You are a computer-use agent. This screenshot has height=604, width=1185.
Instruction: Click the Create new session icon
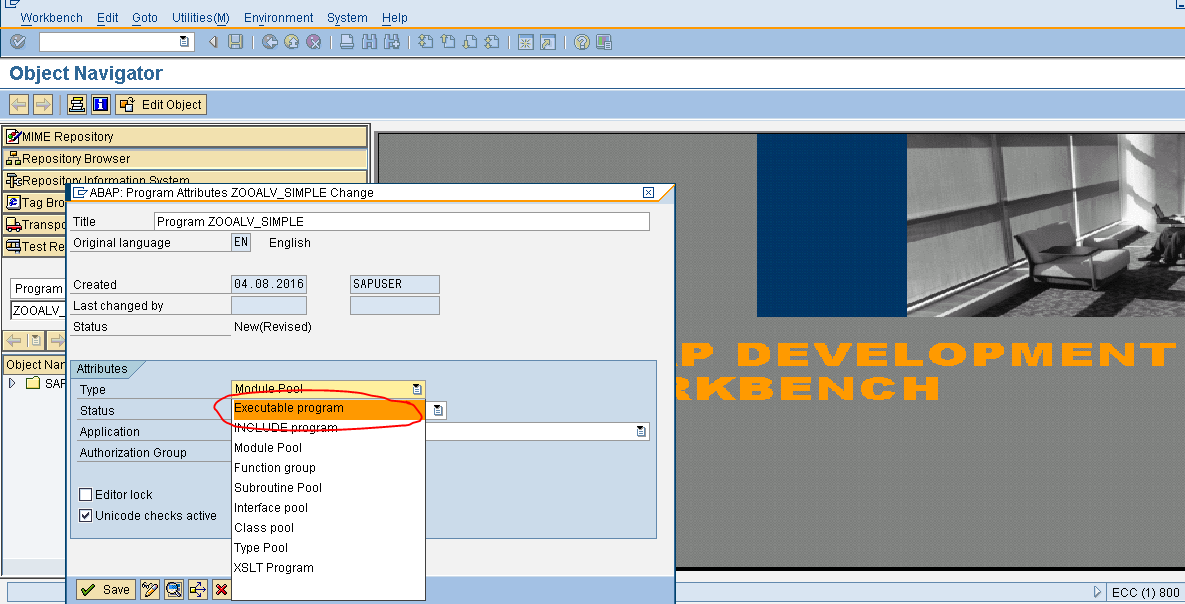pos(524,42)
